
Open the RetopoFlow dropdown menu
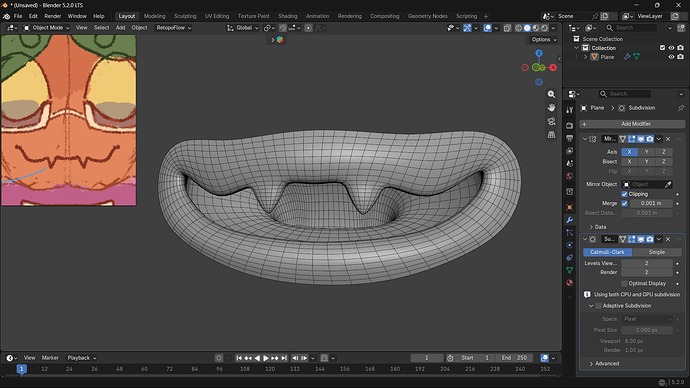(174, 28)
